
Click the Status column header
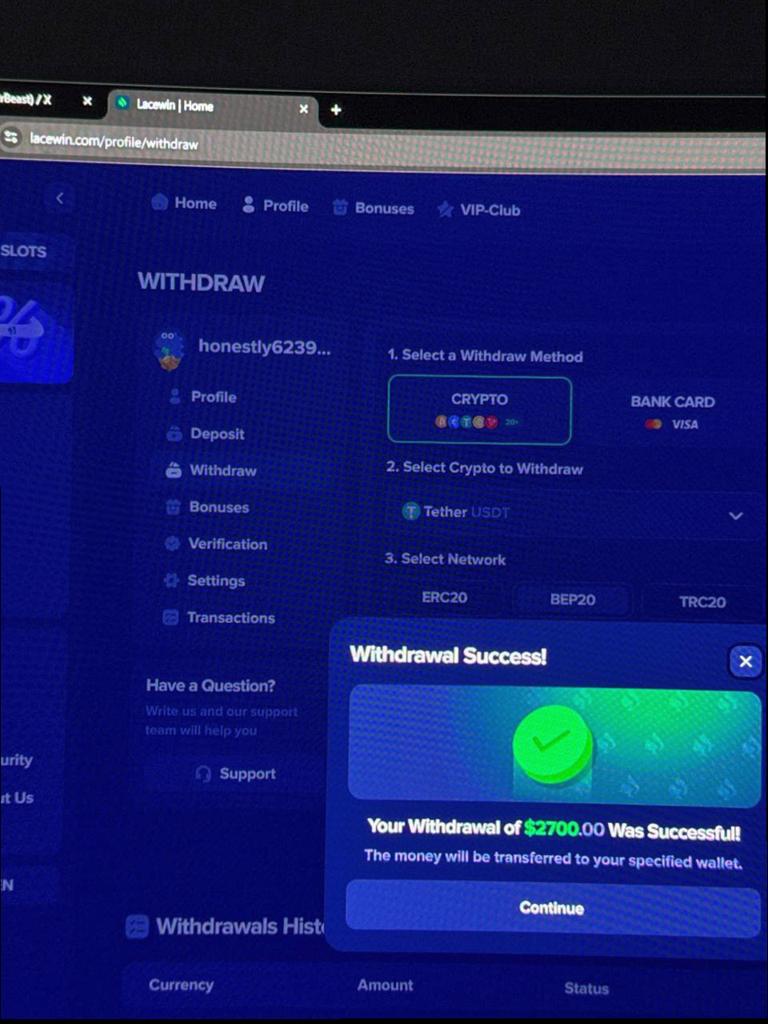586,989
